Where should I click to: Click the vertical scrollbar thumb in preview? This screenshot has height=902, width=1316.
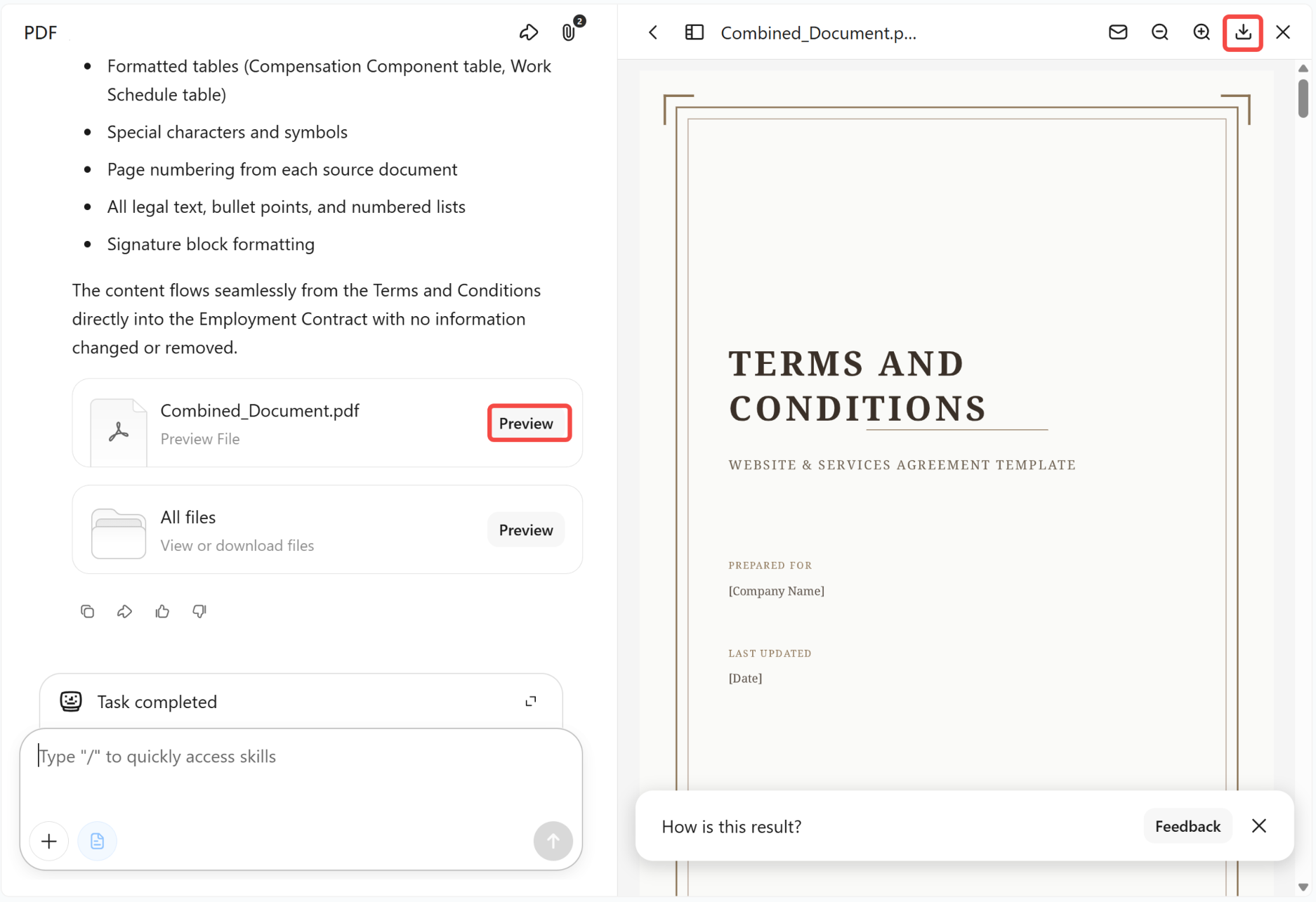1303,98
